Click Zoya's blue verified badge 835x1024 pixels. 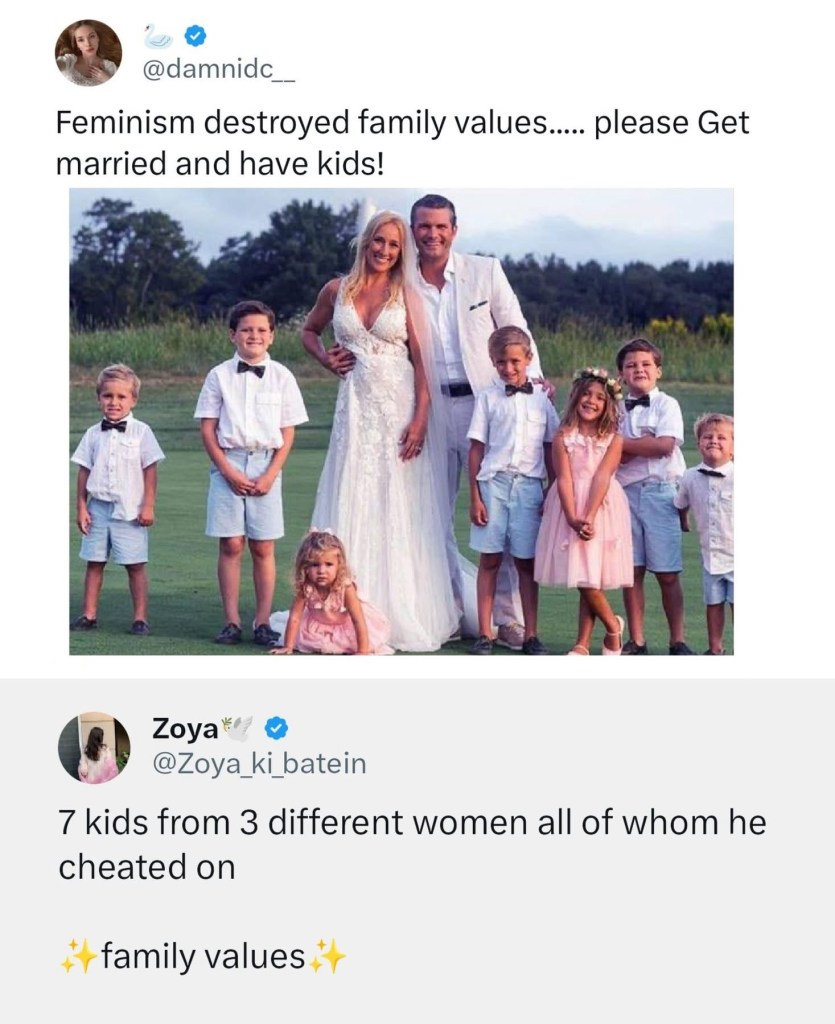coord(276,729)
